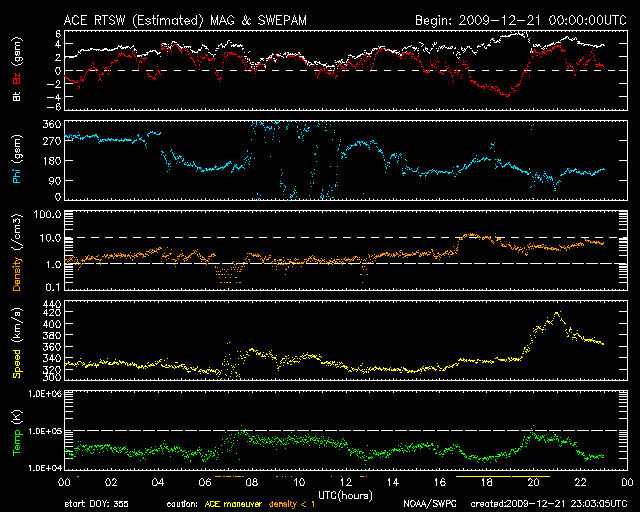Click the '1.0E+06' temperature tick label
The width and height of the screenshot is (640, 512).
(45, 394)
